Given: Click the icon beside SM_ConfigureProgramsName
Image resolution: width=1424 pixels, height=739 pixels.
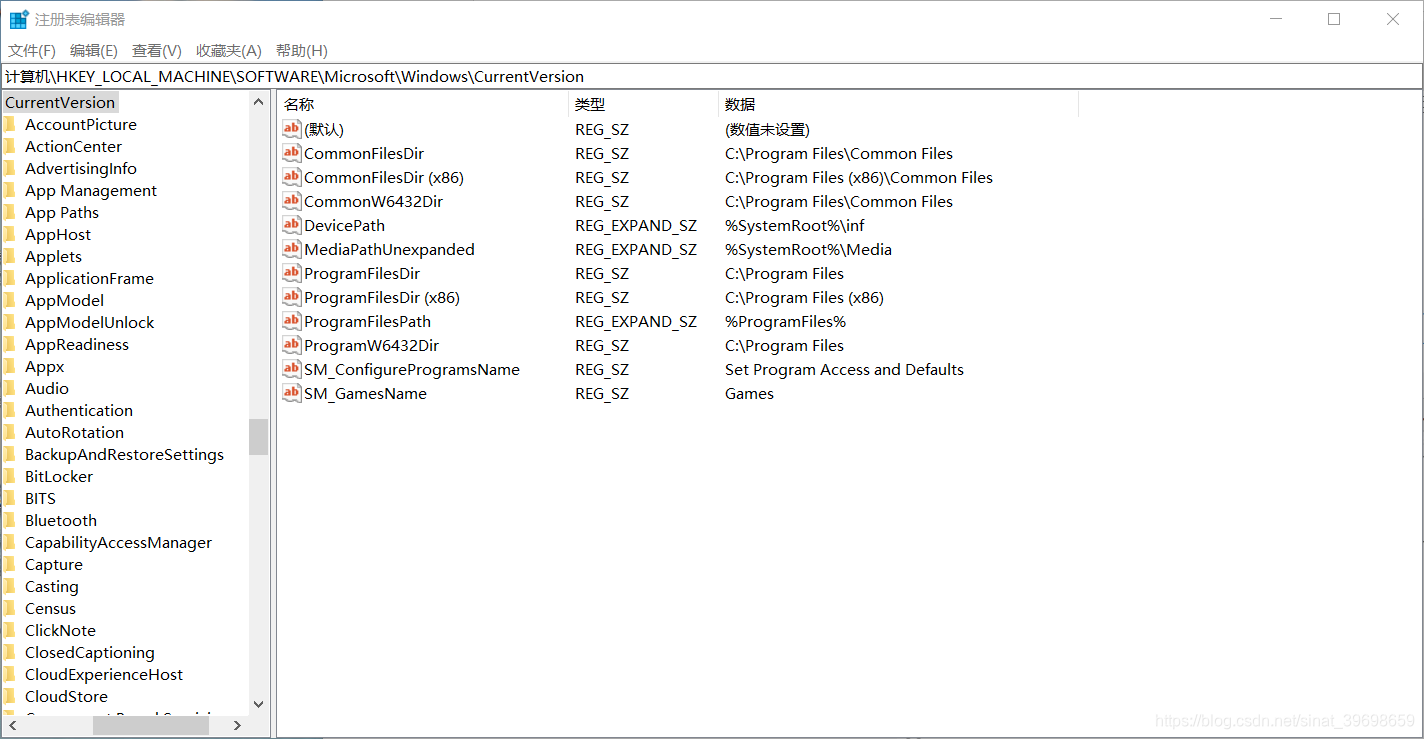Looking at the screenshot, I should pos(291,369).
